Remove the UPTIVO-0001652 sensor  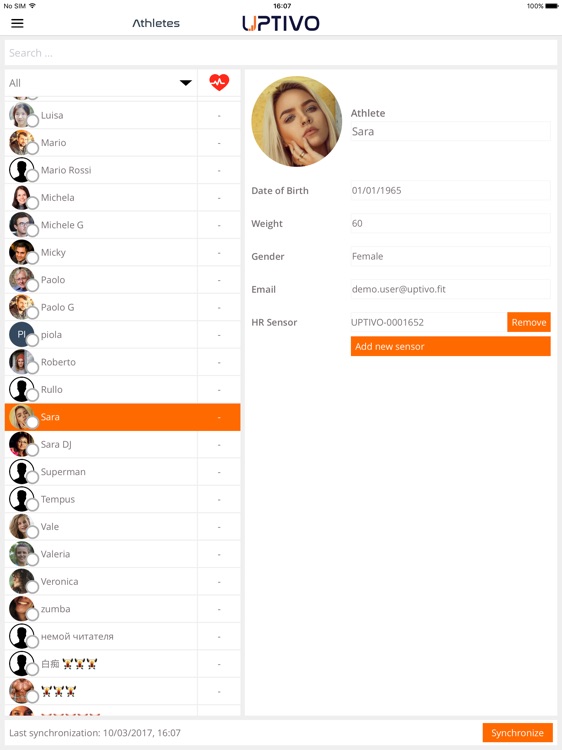(529, 322)
